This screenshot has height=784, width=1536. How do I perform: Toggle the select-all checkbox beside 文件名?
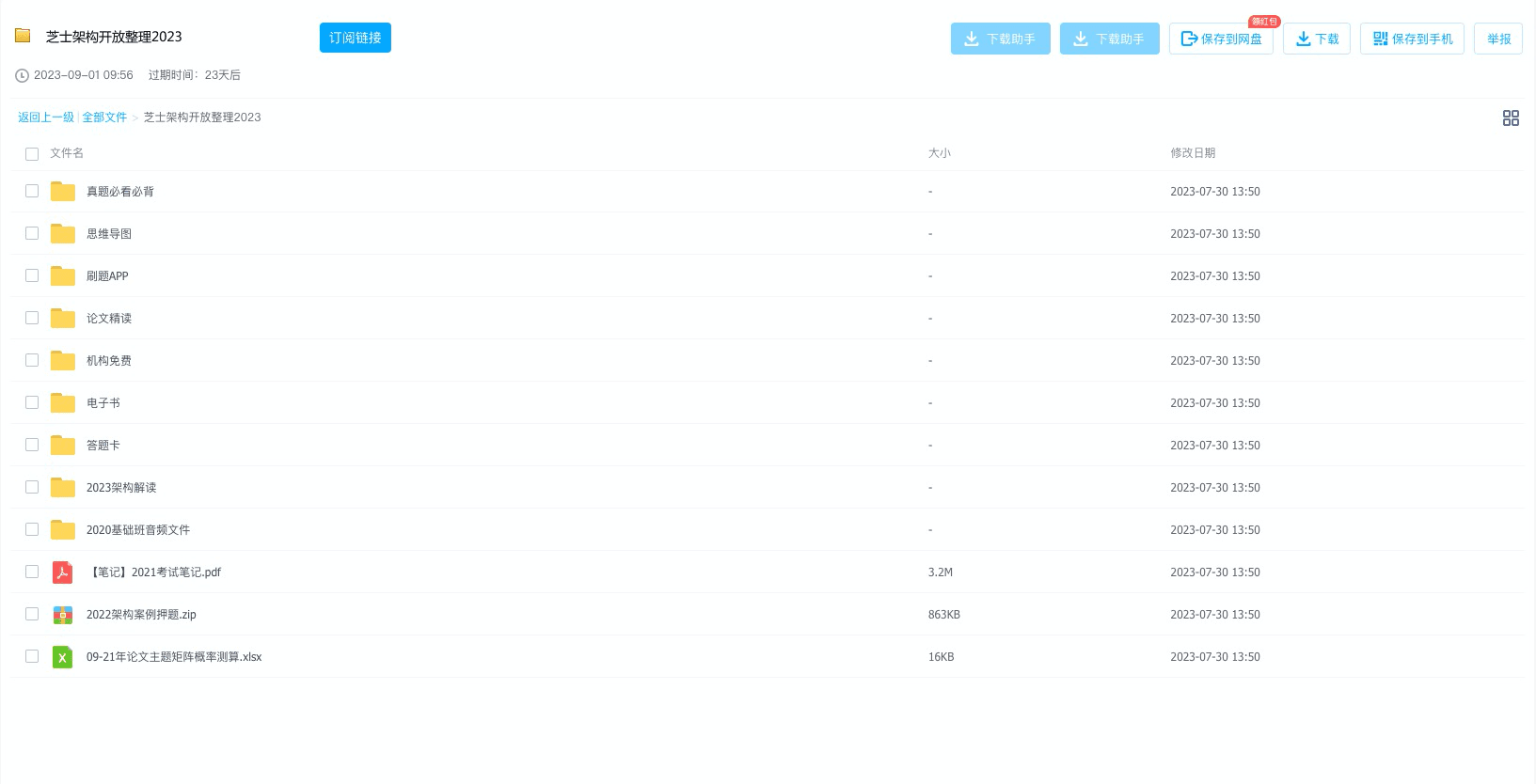coord(32,153)
